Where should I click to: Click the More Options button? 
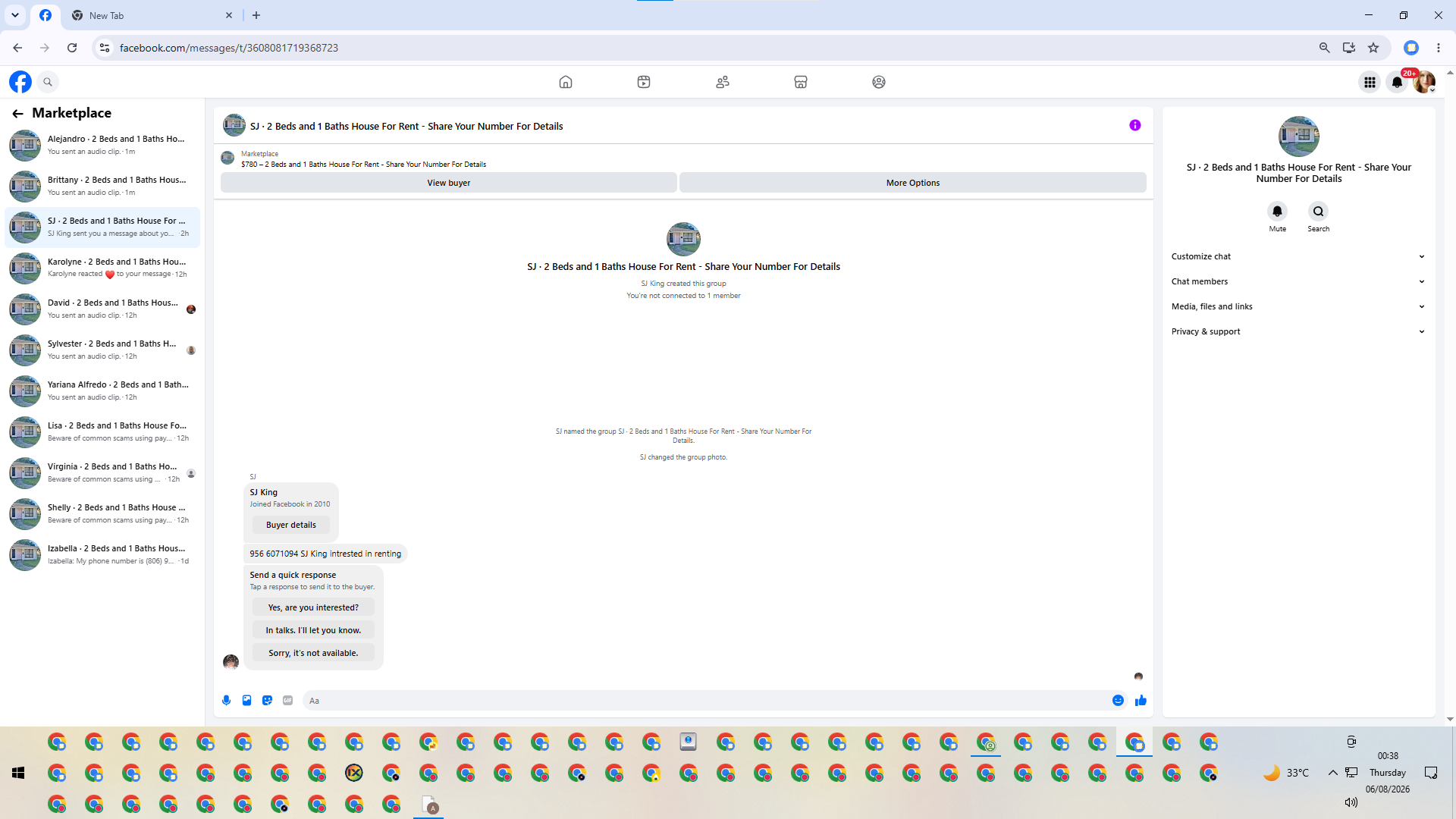coord(913,183)
